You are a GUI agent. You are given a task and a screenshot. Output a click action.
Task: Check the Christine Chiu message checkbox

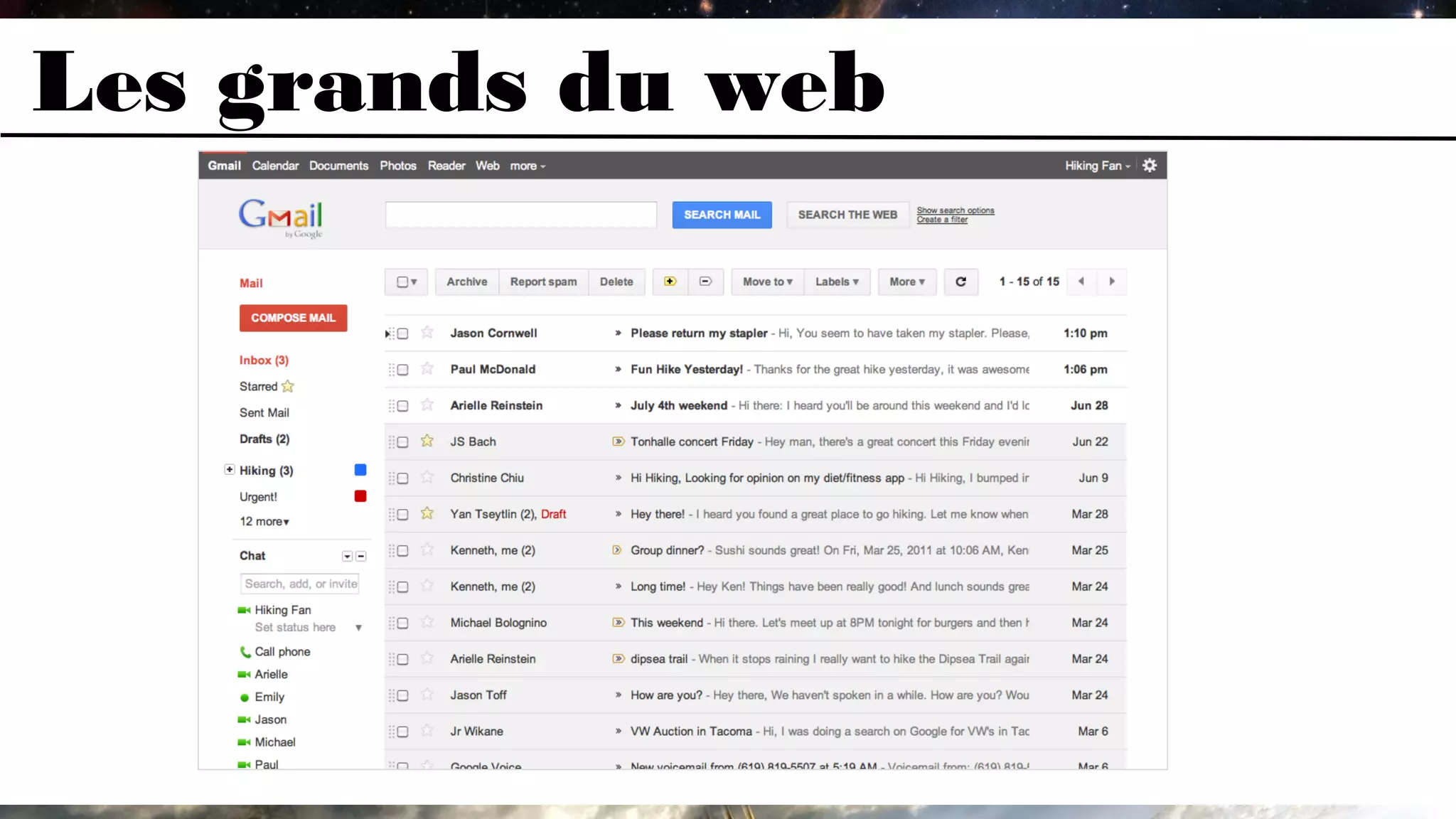click(x=402, y=478)
